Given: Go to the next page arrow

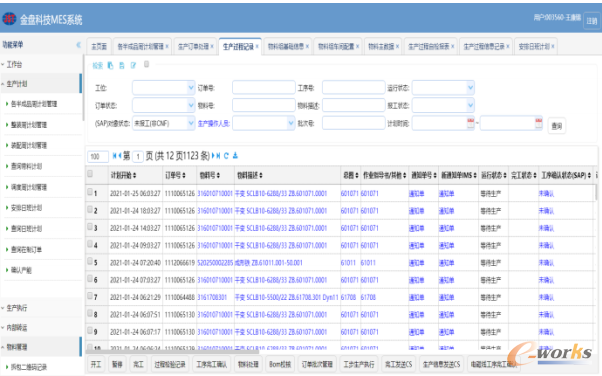Looking at the screenshot, I should pos(213,156).
